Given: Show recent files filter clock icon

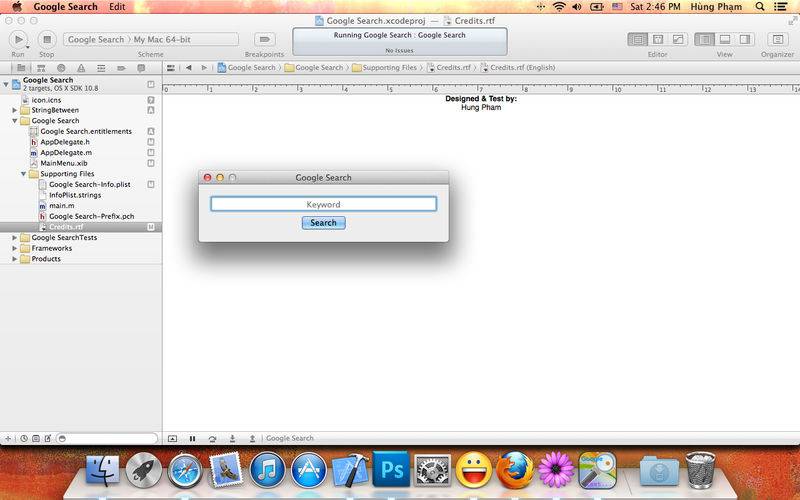Looking at the screenshot, I should 23,438.
